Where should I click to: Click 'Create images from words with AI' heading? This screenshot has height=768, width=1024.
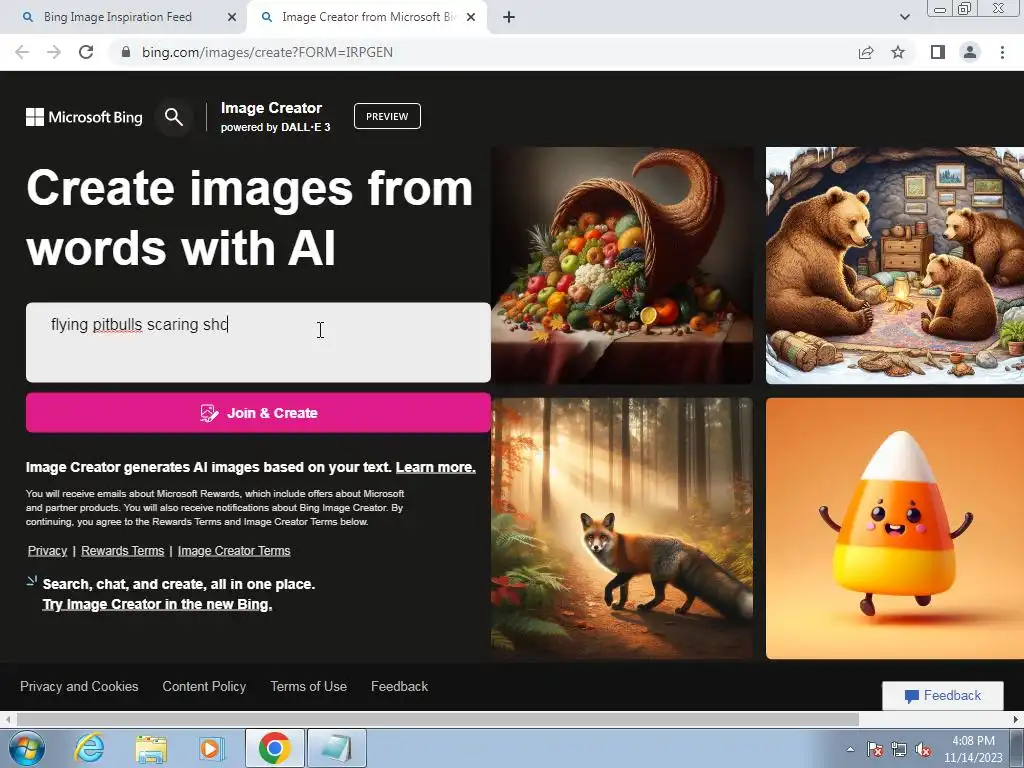249,218
